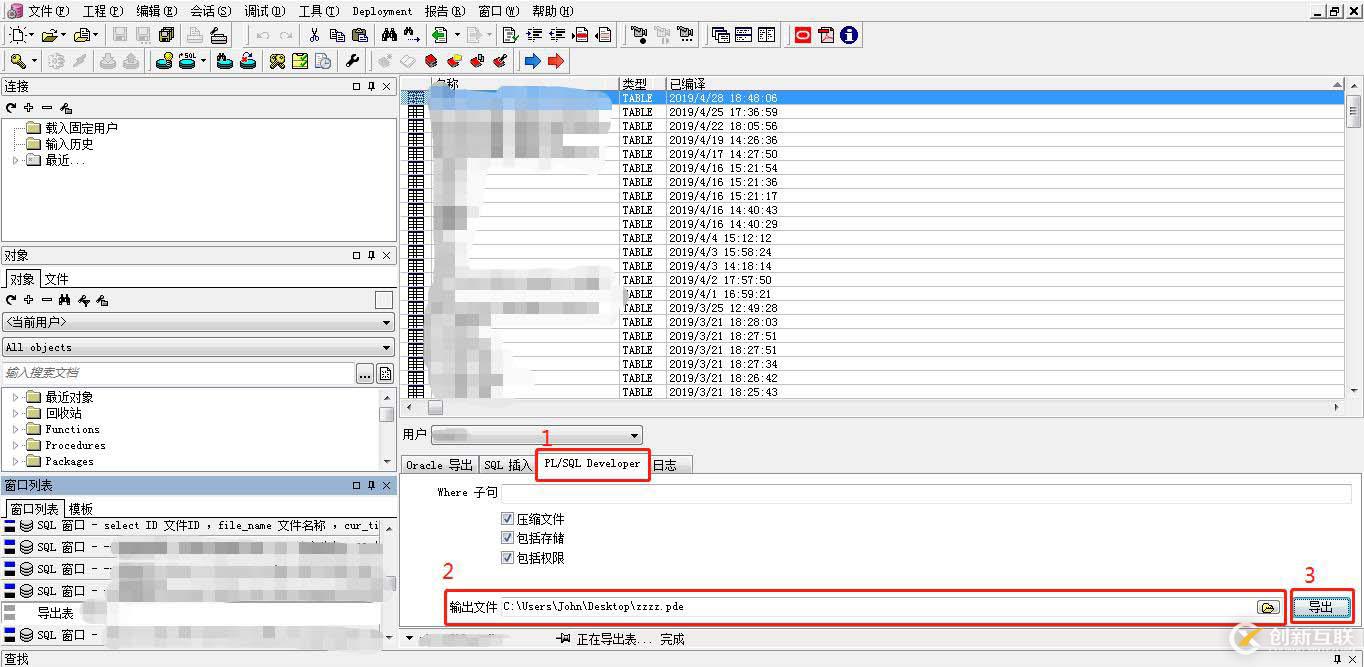The image size is (1364, 667).
Task: Click binoculars find icon in 对象 panel
Action: click(x=65, y=300)
